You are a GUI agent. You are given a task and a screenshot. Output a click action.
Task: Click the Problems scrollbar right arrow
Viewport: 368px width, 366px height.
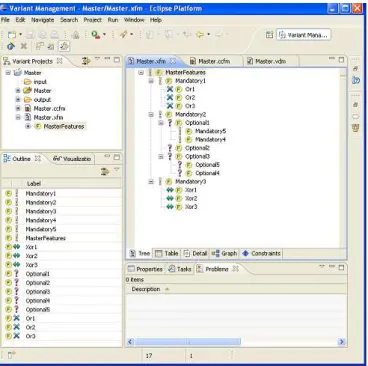click(341, 342)
